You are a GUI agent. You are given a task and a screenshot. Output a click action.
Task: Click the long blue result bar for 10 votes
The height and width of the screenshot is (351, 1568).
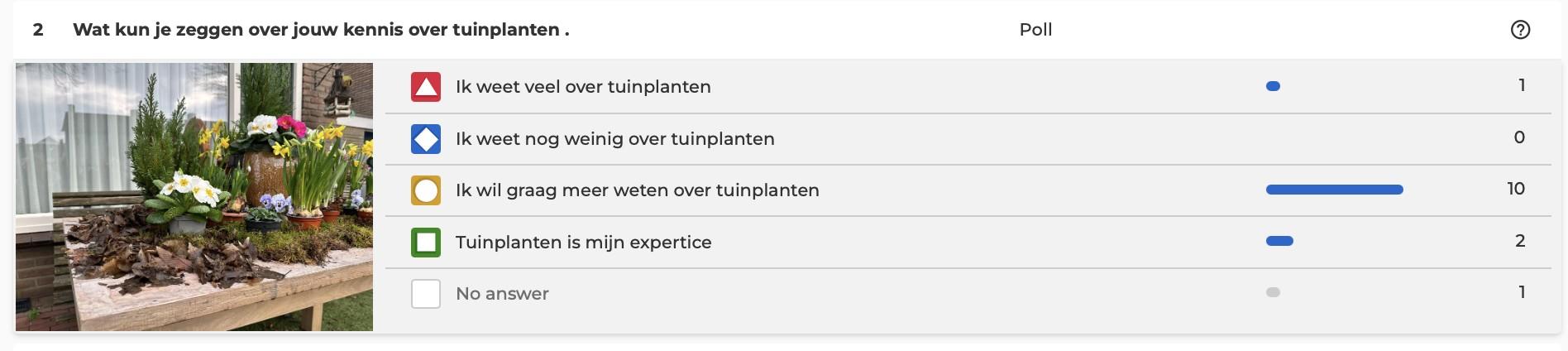tap(1334, 190)
